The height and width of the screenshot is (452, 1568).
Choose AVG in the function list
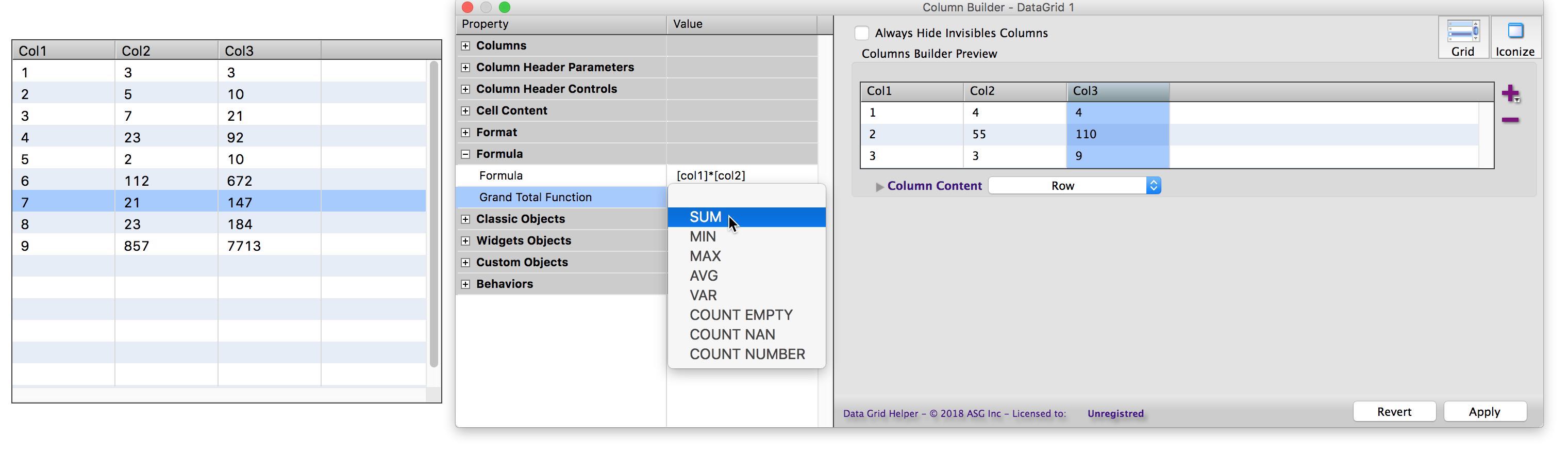pos(703,276)
